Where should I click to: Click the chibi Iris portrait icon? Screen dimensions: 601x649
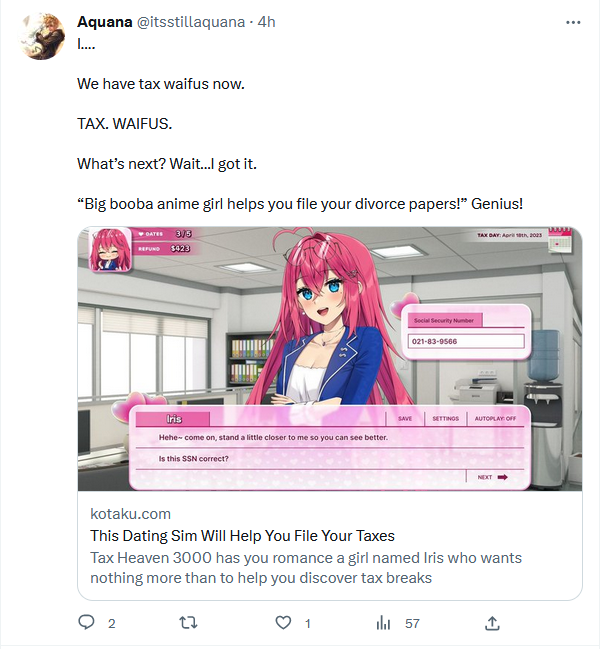click(110, 250)
